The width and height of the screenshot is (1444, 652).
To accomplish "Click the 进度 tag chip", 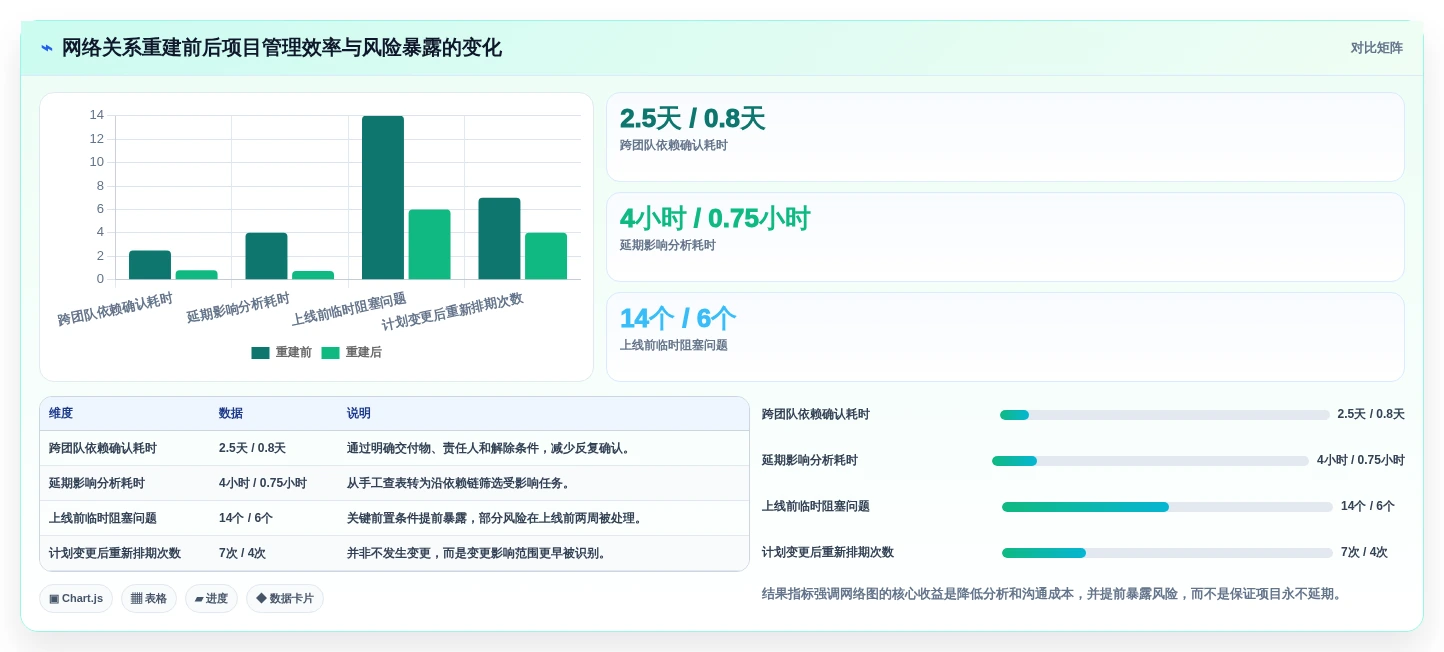I will click(x=211, y=599).
